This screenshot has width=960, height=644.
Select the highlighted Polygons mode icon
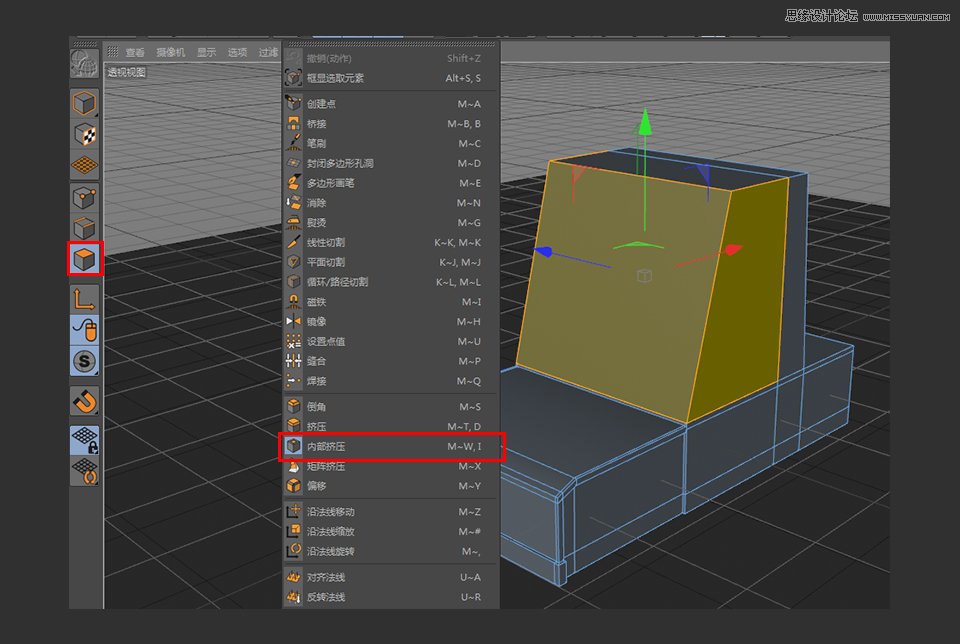[85, 258]
